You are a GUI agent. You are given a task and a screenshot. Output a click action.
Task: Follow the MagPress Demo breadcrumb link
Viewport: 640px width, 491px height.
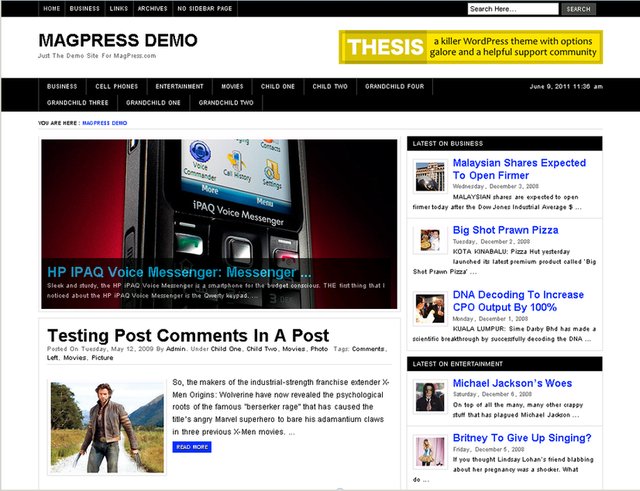(x=105, y=123)
